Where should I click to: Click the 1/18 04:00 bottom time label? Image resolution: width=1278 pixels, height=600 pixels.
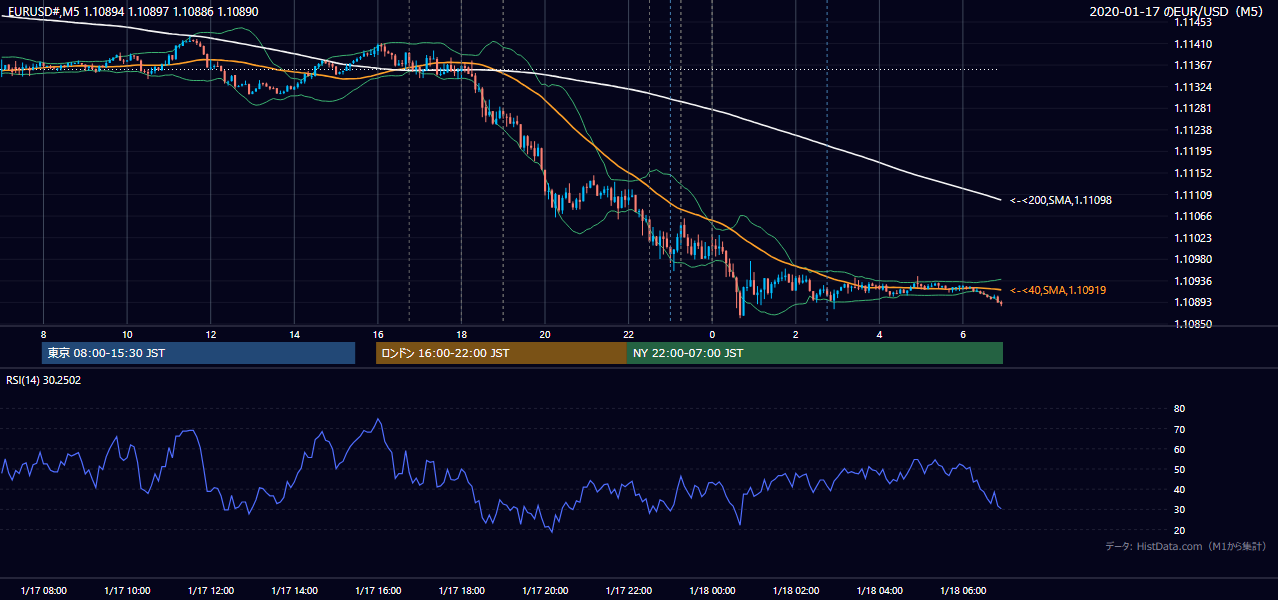click(880, 591)
